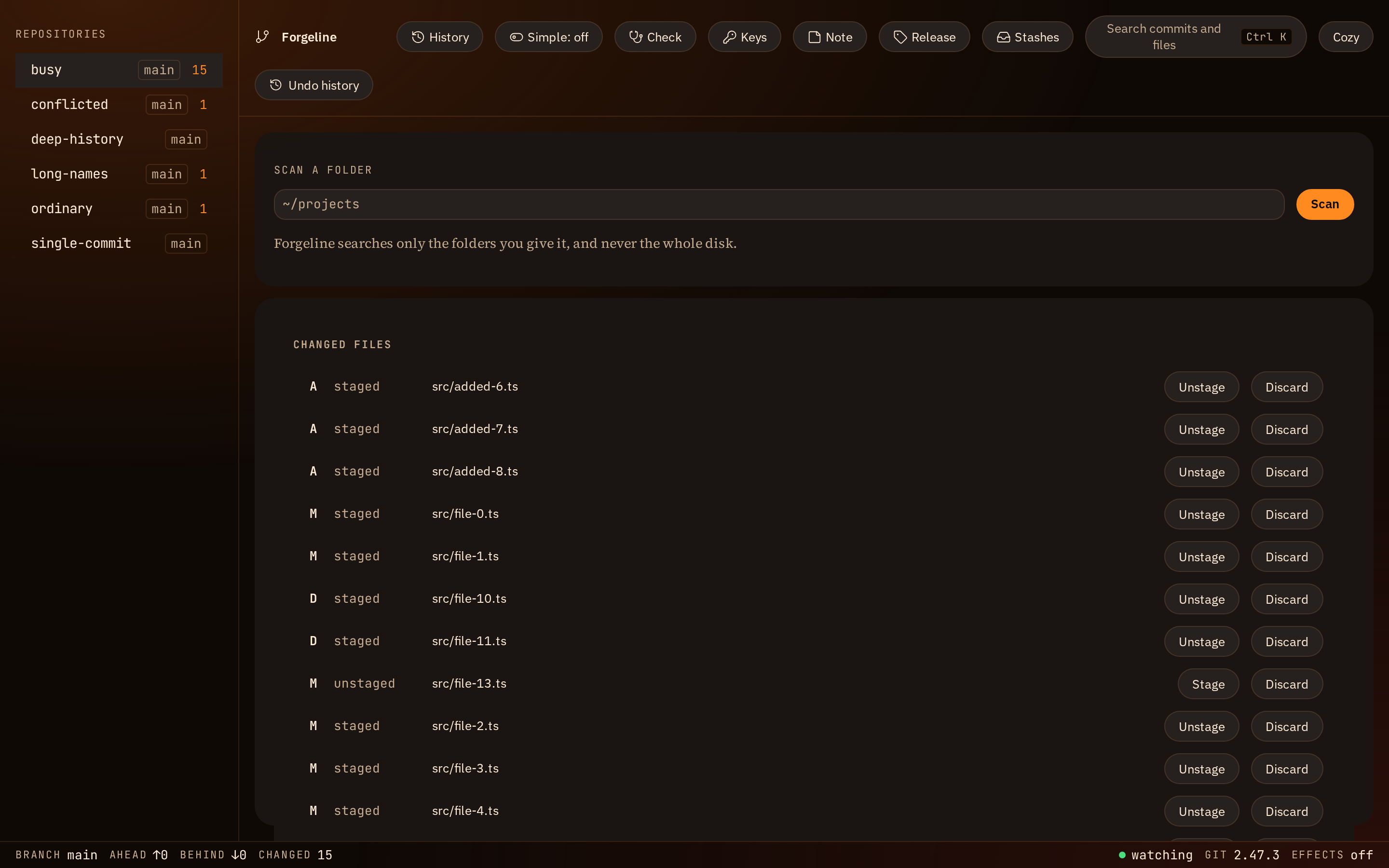
Task: Open the deep-history repository
Action: (x=119, y=139)
